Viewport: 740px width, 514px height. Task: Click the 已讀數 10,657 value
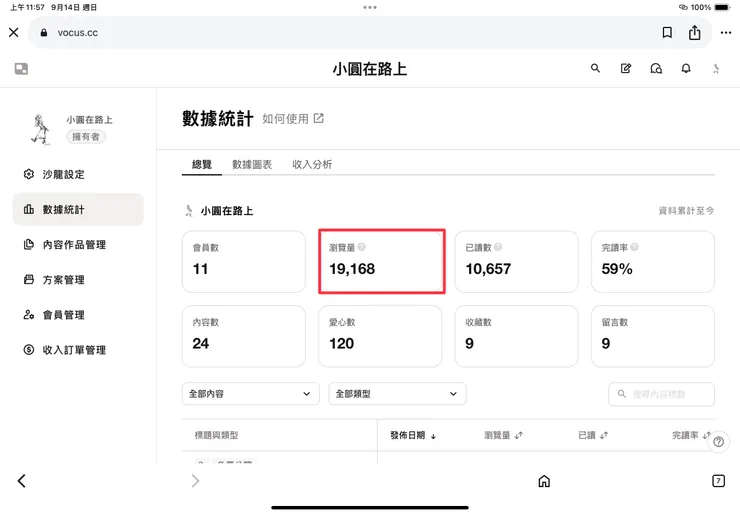pos(488,269)
